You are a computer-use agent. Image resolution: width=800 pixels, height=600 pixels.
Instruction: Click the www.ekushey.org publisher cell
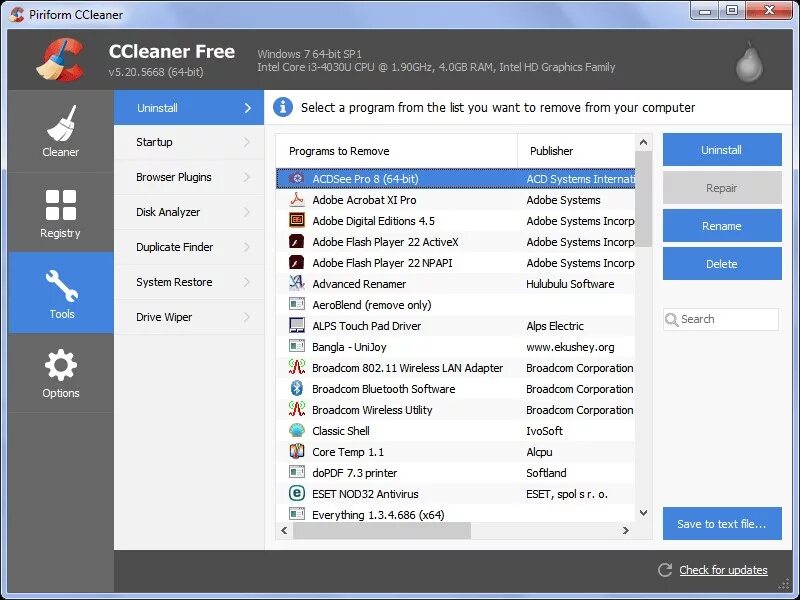tap(570, 347)
